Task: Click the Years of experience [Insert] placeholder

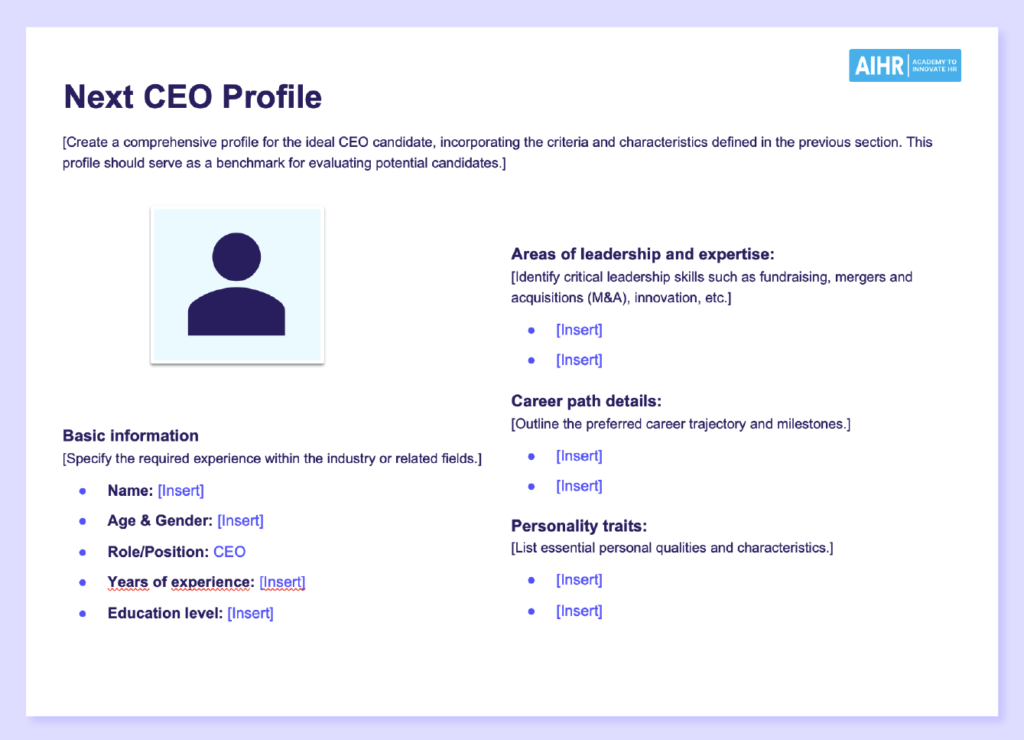Action: [282, 582]
